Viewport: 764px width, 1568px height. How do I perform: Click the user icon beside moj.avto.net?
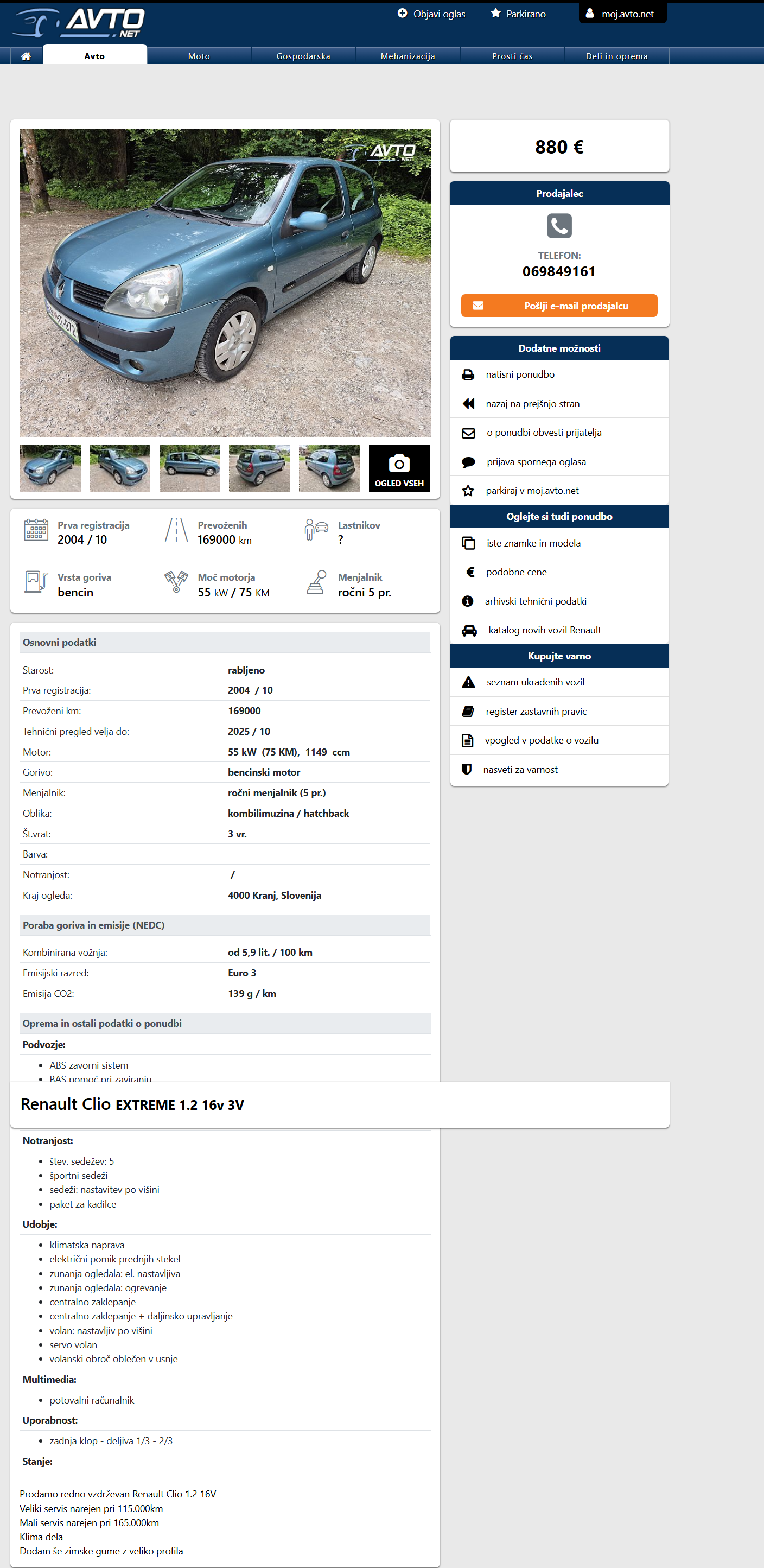tap(589, 13)
